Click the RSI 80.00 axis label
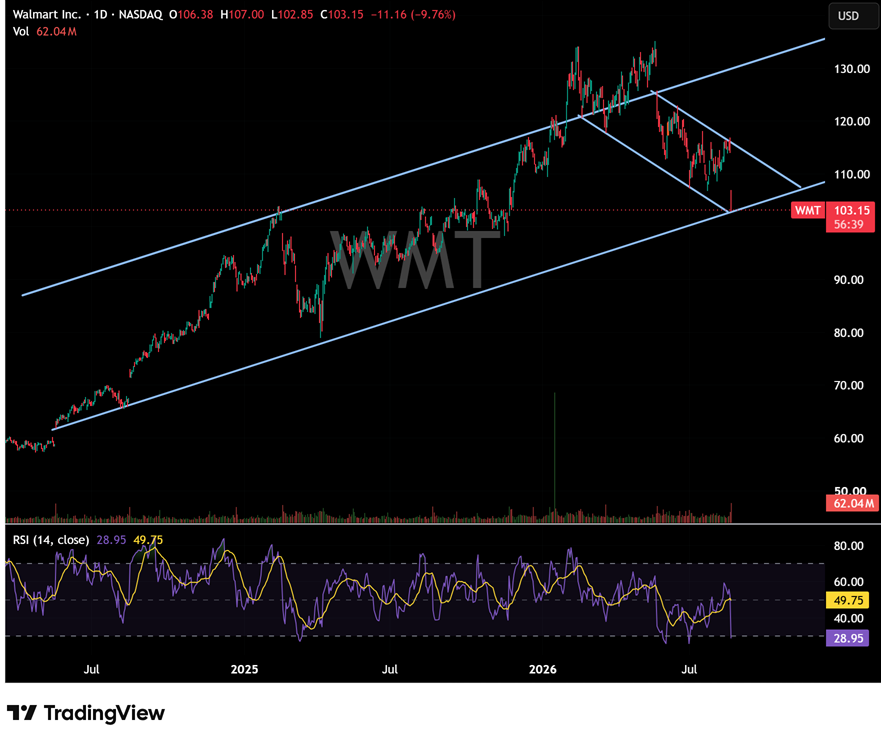 [848, 546]
